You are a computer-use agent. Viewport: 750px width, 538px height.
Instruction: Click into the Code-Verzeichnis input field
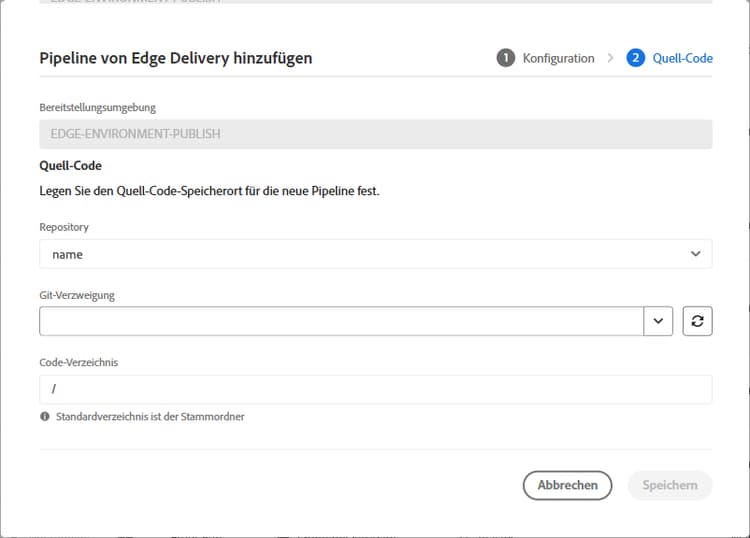click(375, 389)
